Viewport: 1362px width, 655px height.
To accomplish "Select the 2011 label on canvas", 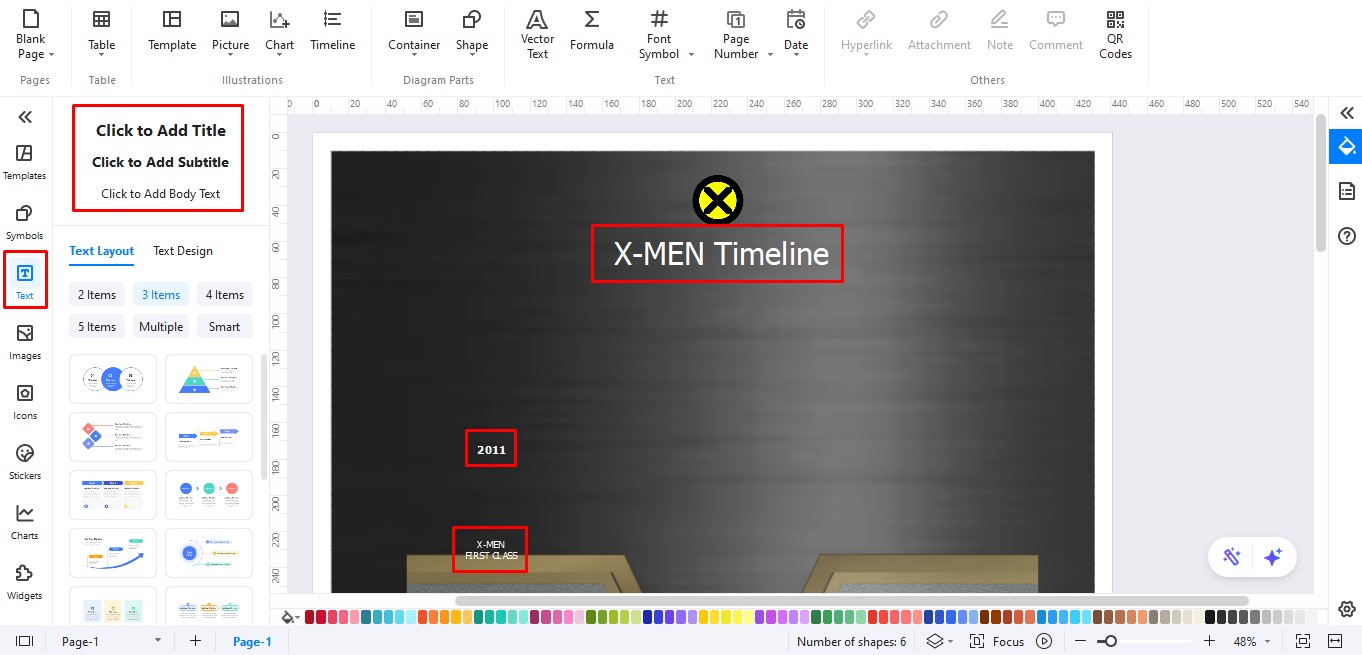I will point(491,450).
